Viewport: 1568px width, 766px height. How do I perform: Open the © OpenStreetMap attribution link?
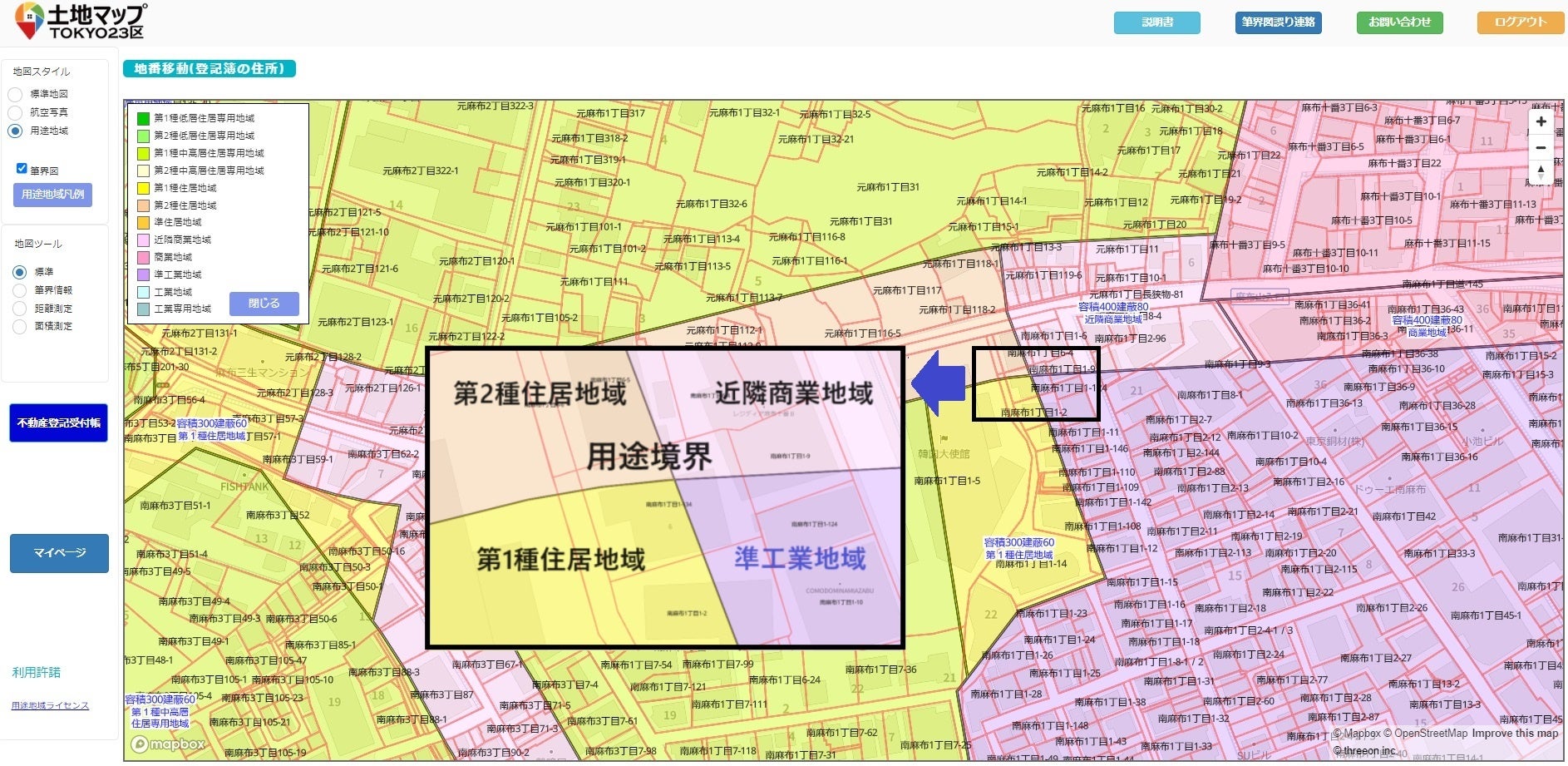[1426, 734]
